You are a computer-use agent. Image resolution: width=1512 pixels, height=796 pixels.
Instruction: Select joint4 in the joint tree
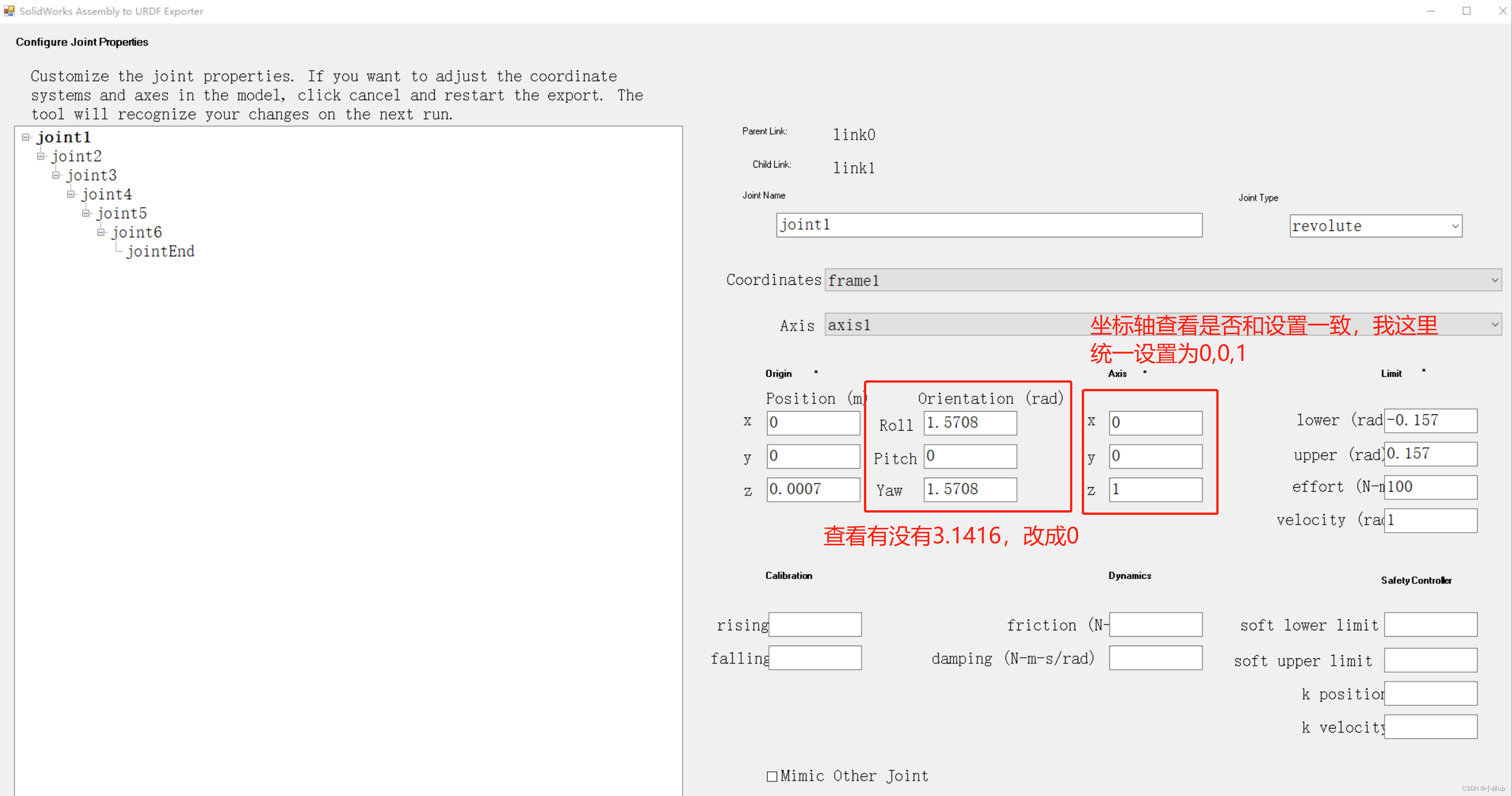pyautogui.click(x=107, y=194)
